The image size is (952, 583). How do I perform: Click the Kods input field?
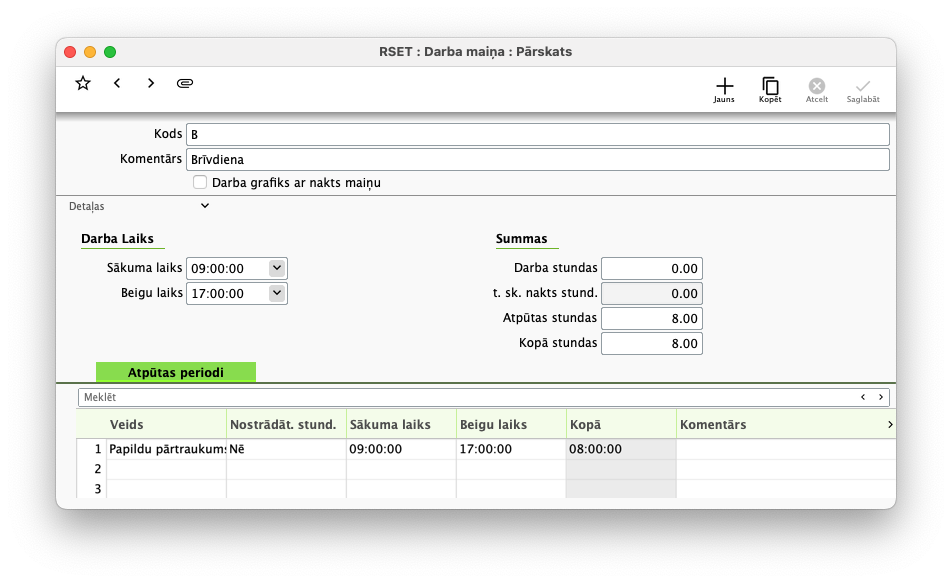[x=537, y=134]
